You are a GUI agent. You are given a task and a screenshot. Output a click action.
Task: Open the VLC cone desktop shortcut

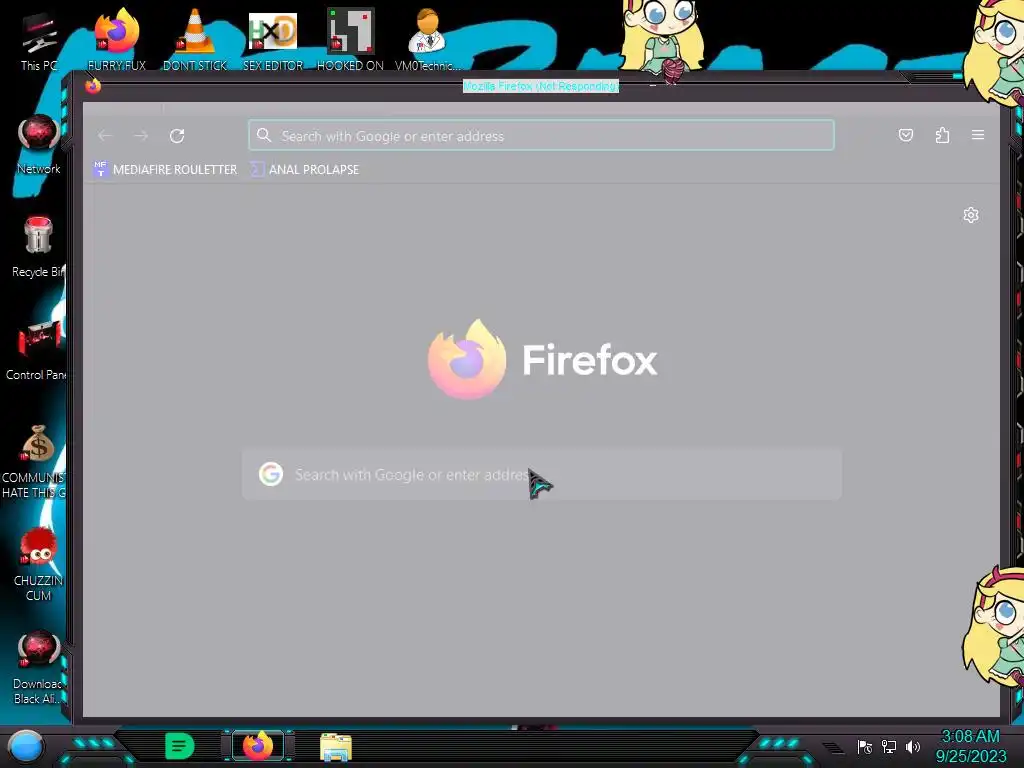tap(195, 40)
